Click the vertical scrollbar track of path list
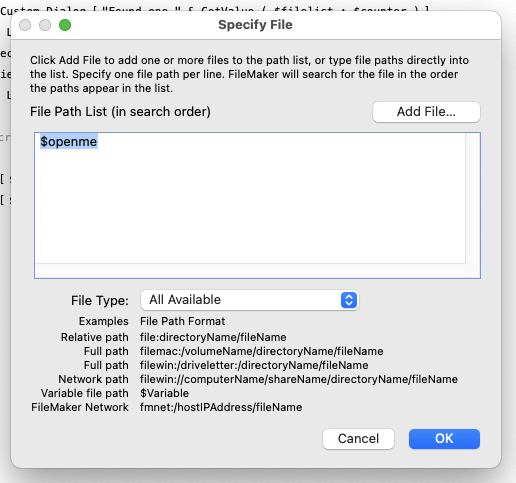 click(x=473, y=198)
